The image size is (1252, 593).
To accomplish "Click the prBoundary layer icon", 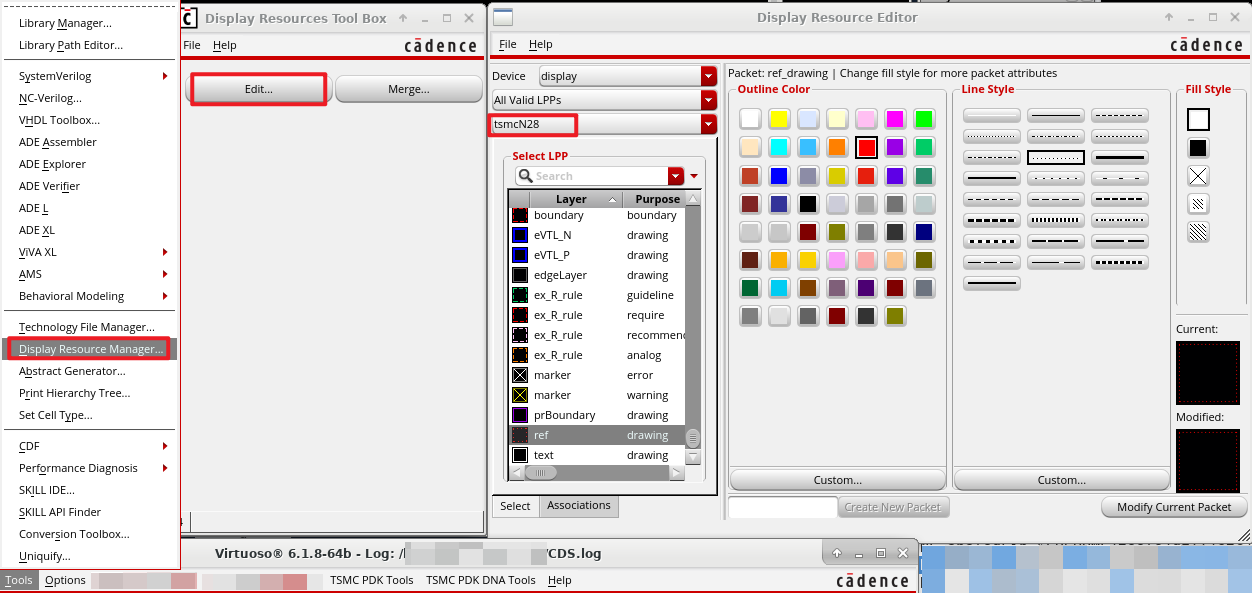I will (520, 415).
